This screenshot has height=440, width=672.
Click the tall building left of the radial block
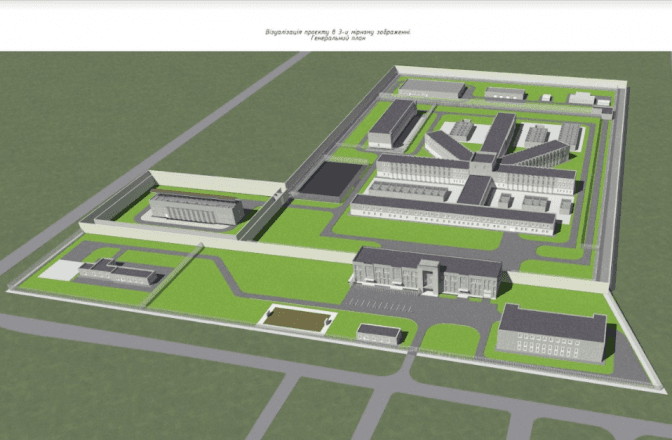(x=393, y=123)
